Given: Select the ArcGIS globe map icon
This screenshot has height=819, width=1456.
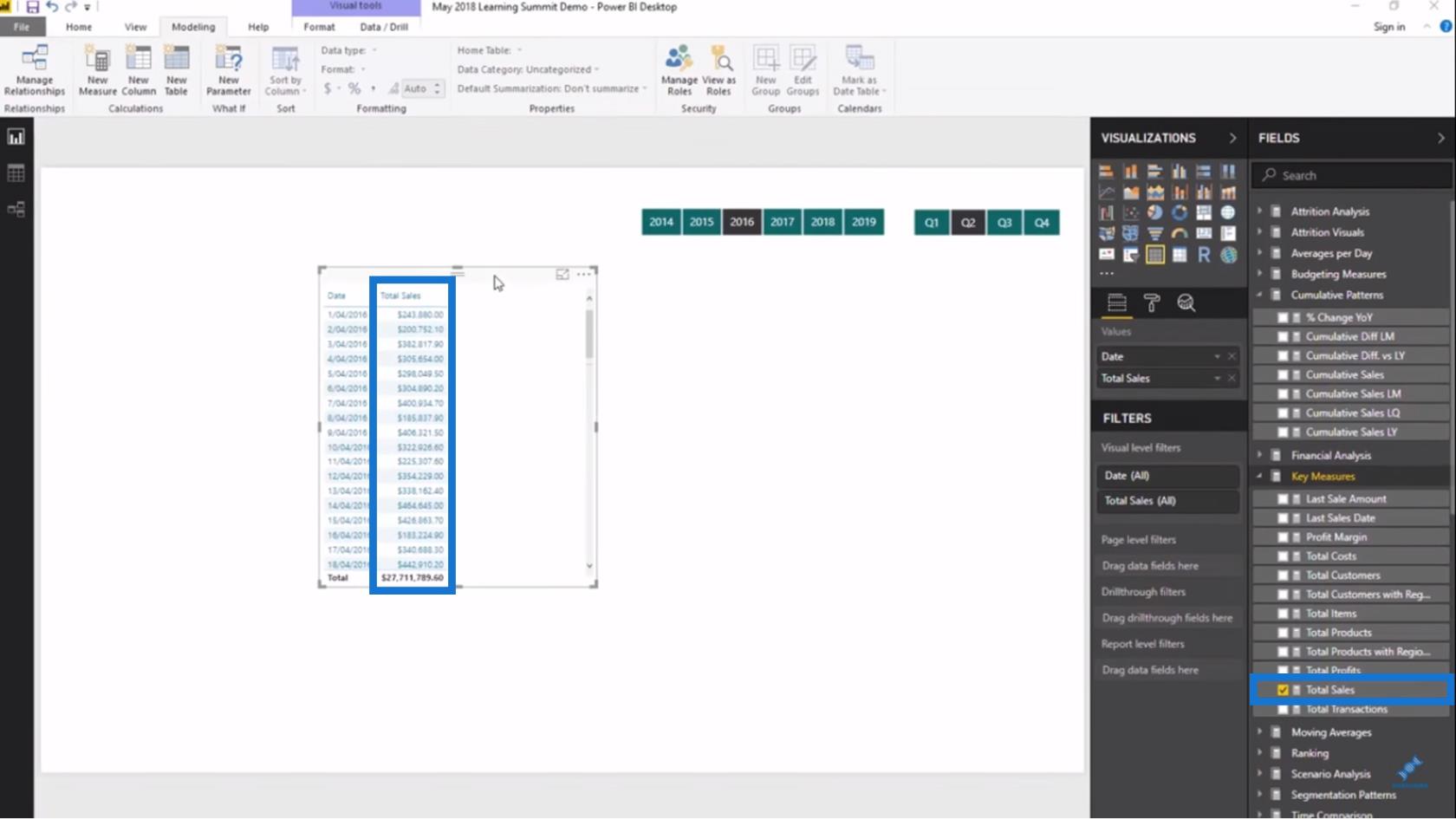Looking at the screenshot, I should tap(1228, 255).
